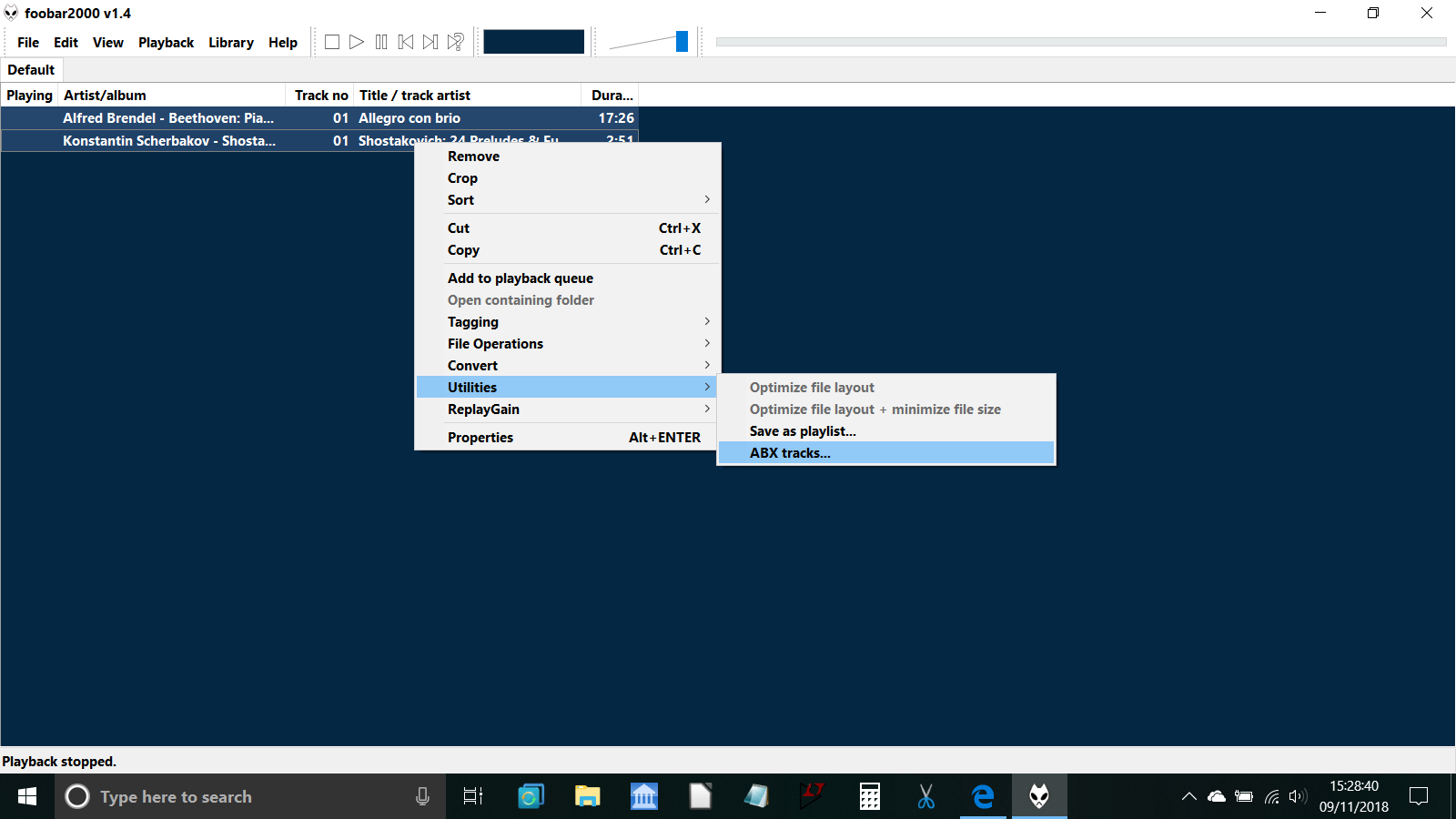Screen dimensions: 1456x819
Task: Expand the File Operations submenu
Action: pyautogui.click(x=568, y=344)
